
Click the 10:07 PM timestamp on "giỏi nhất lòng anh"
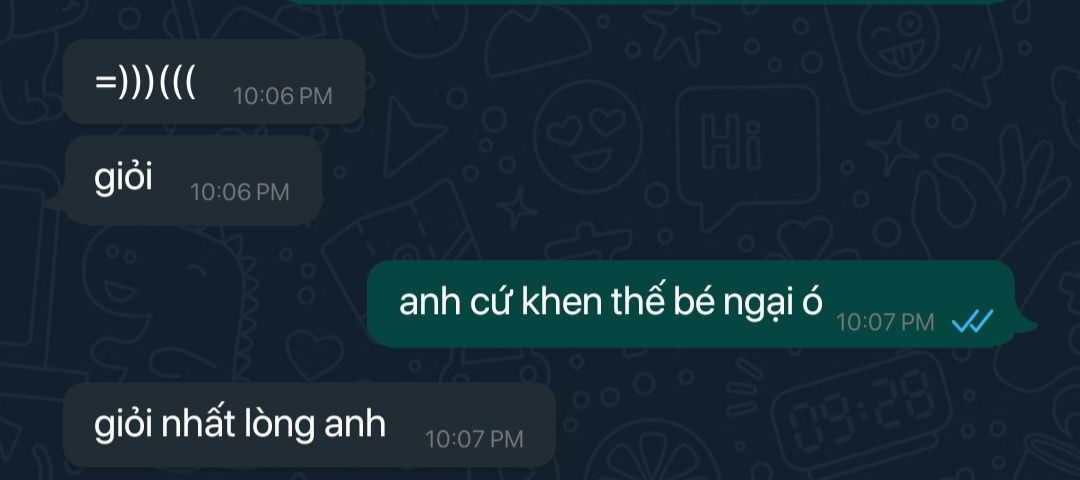[x=474, y=439]
